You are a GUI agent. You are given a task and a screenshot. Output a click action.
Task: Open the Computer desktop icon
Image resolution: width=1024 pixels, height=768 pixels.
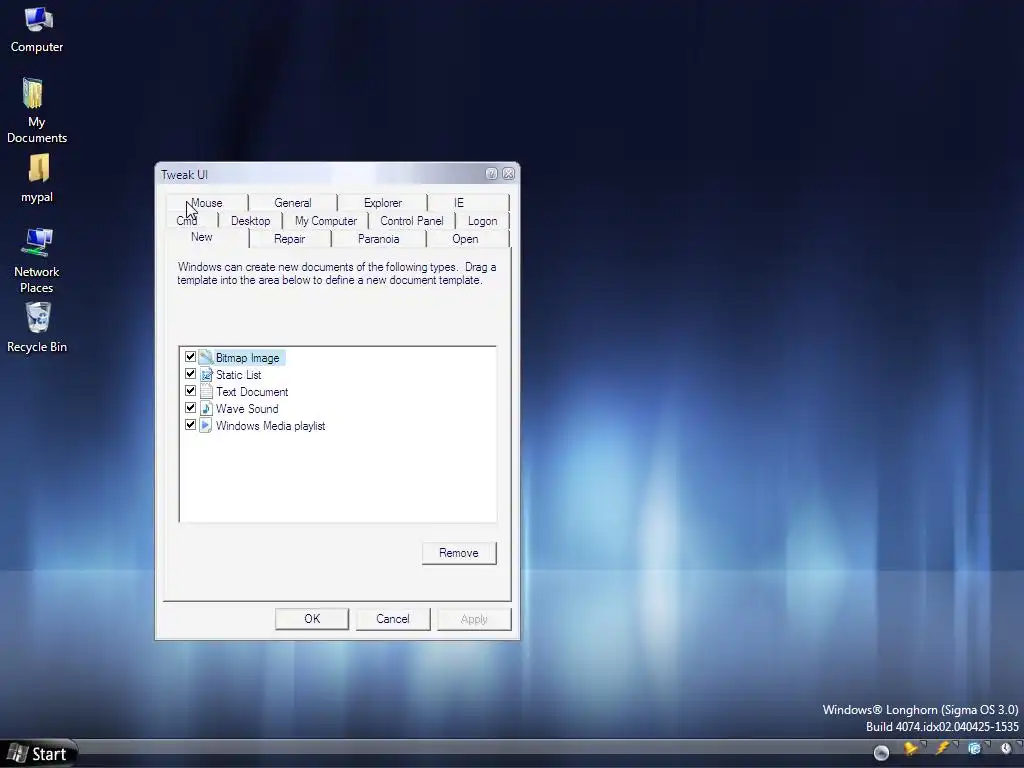coord(37,29)
